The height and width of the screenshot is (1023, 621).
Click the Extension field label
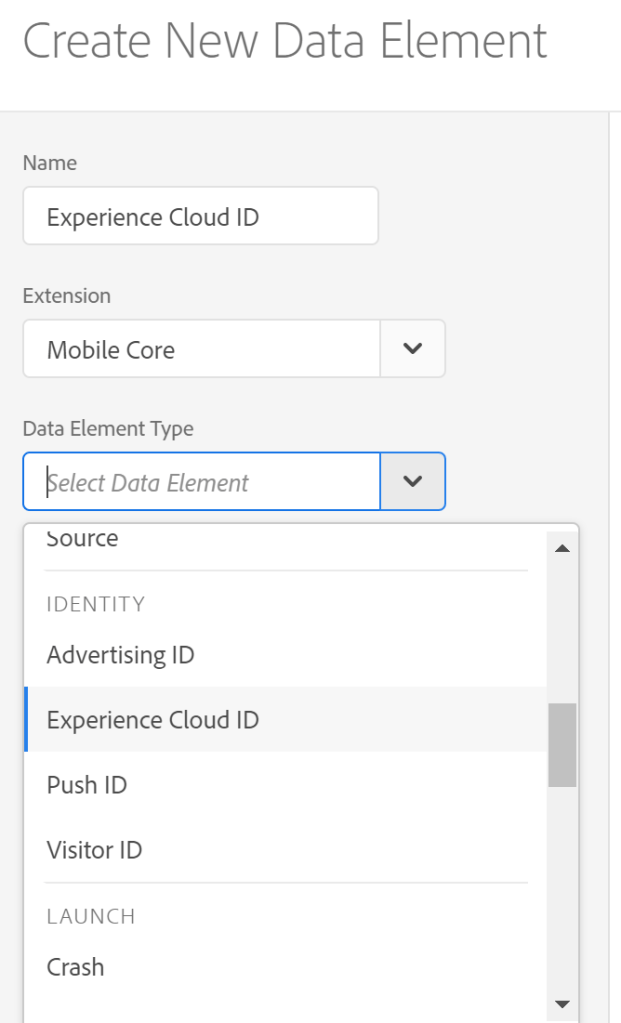(x=66, y=296)
